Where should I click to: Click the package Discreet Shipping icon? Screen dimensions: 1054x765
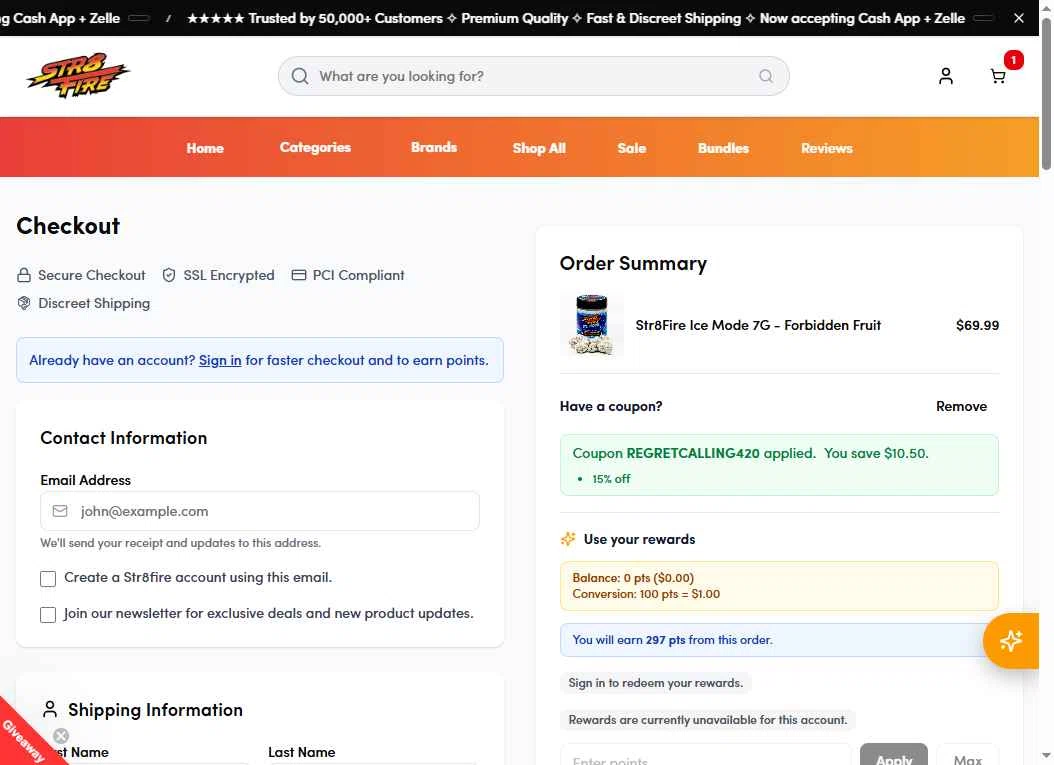pos(24,303)
